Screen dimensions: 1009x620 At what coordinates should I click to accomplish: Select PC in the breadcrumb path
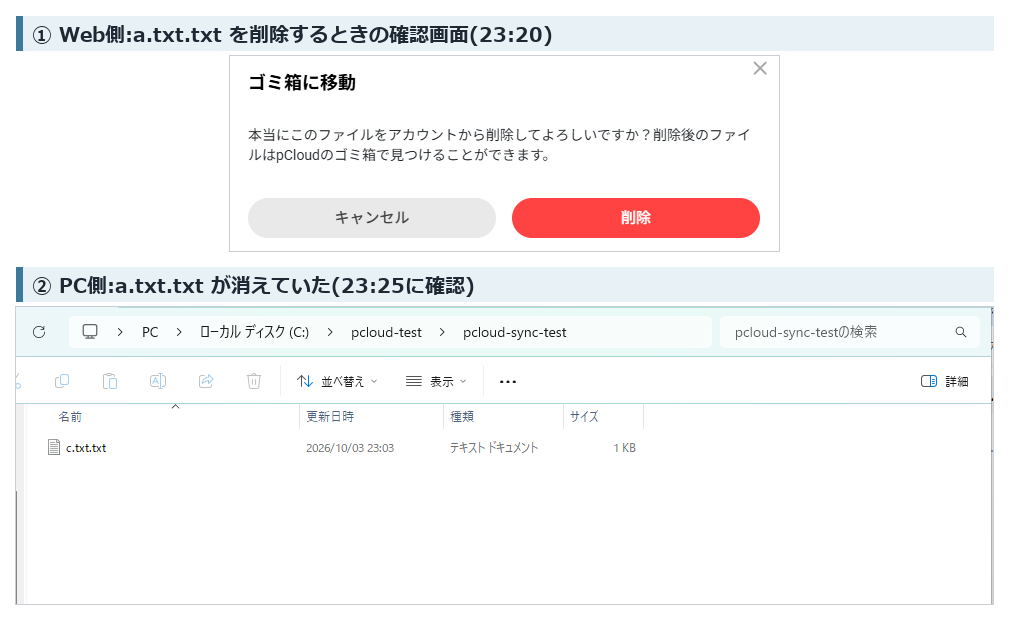(150, 332)
